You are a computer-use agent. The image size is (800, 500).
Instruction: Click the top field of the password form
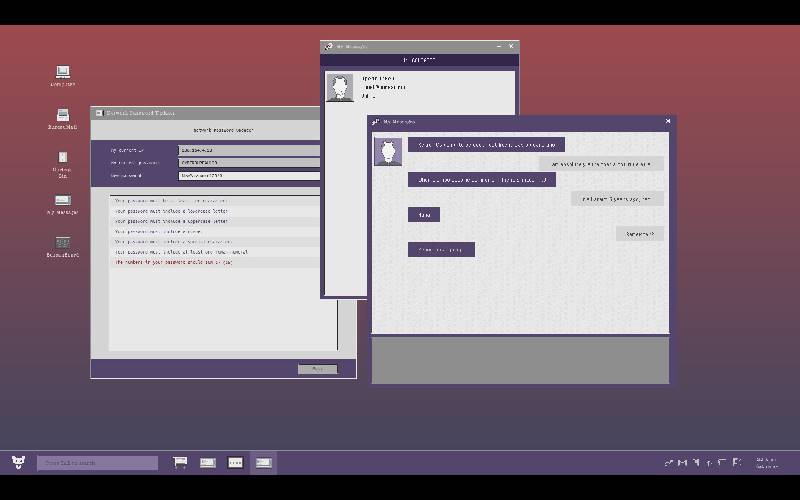tap(249, 150)
